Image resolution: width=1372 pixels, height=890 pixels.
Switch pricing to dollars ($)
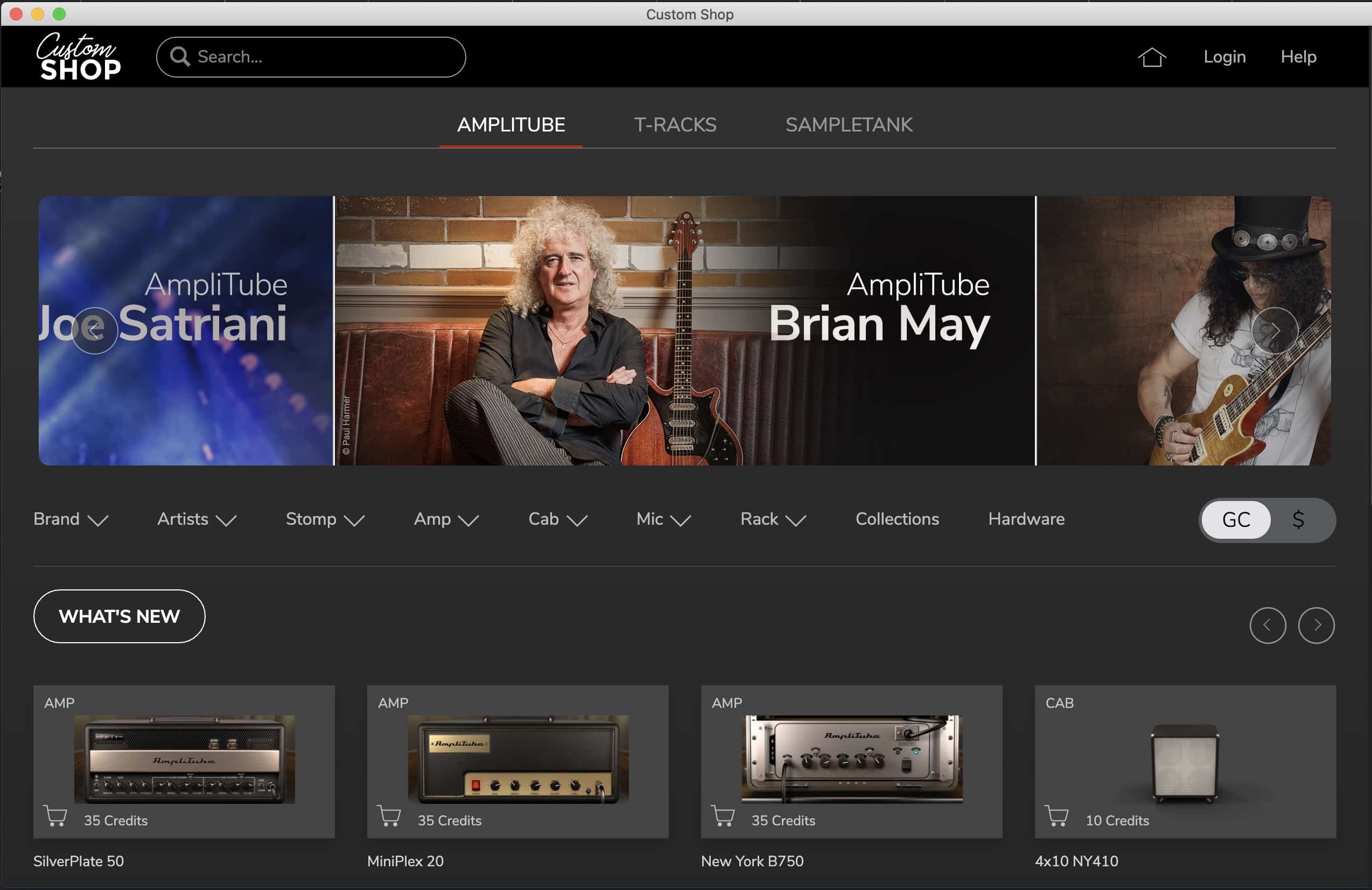(x=1298, y=520)
